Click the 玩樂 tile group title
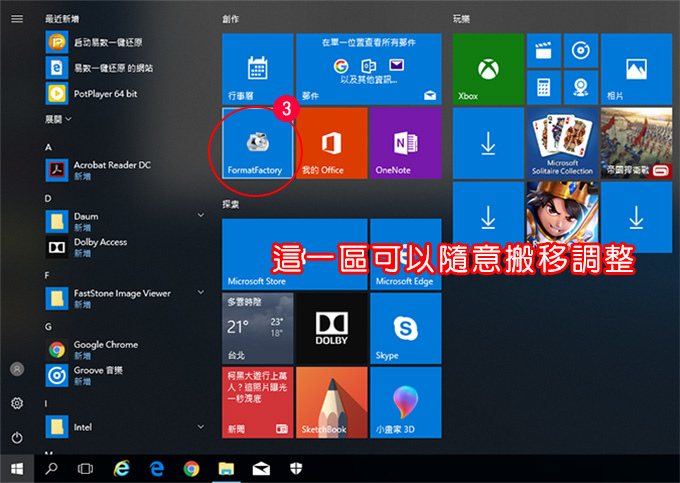This screenshot has height=483, width=680. pos(461,19)
